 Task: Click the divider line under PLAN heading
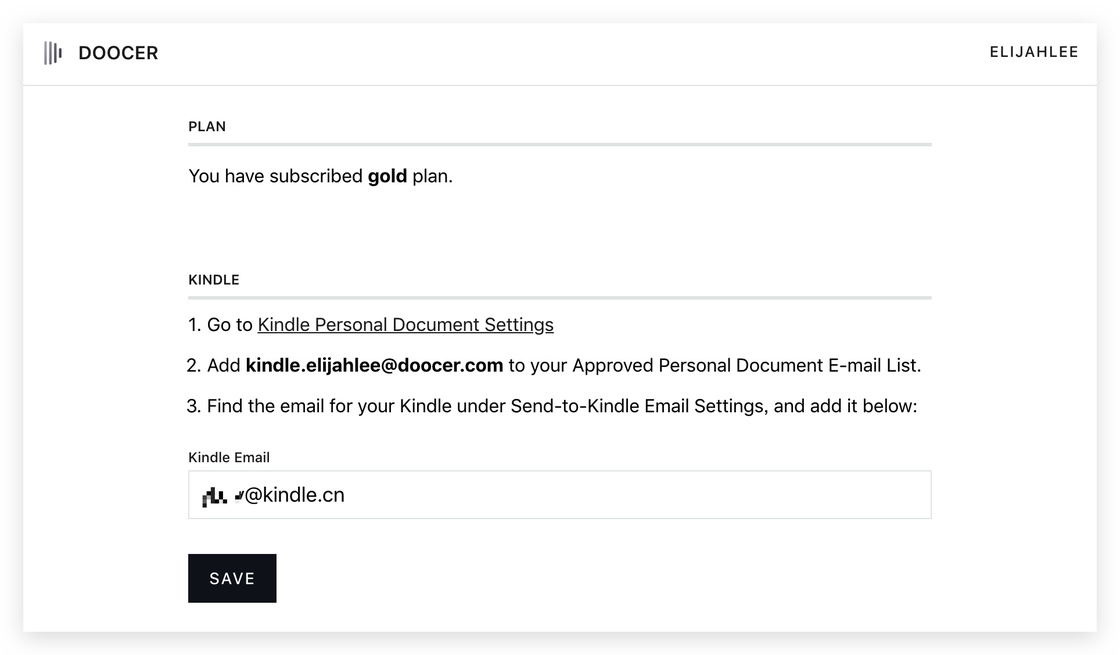coord(560,144)
